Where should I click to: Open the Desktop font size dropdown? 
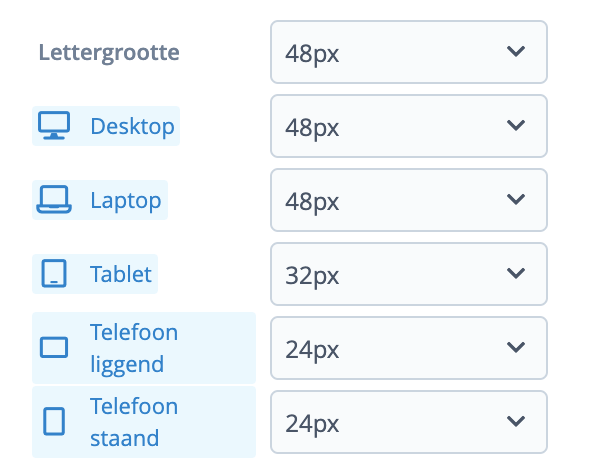pyautogui.click(x=408, y=126)
